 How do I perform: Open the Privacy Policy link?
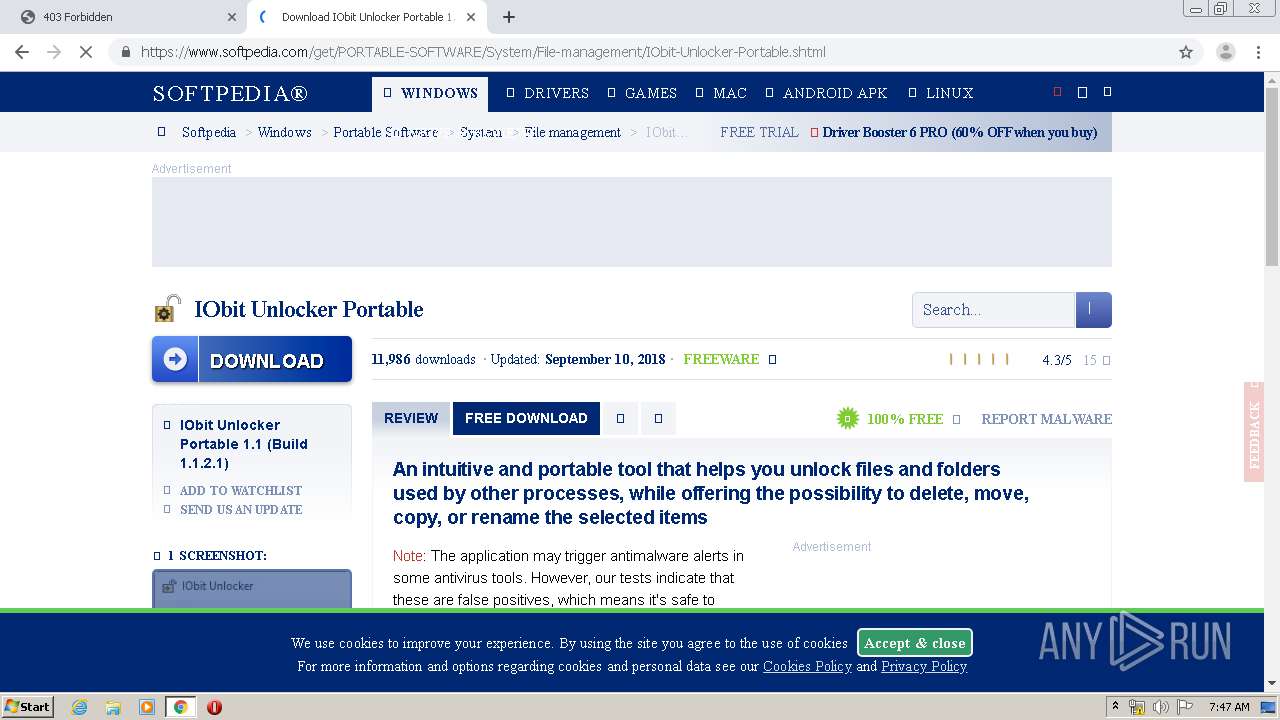coord(924,666)
